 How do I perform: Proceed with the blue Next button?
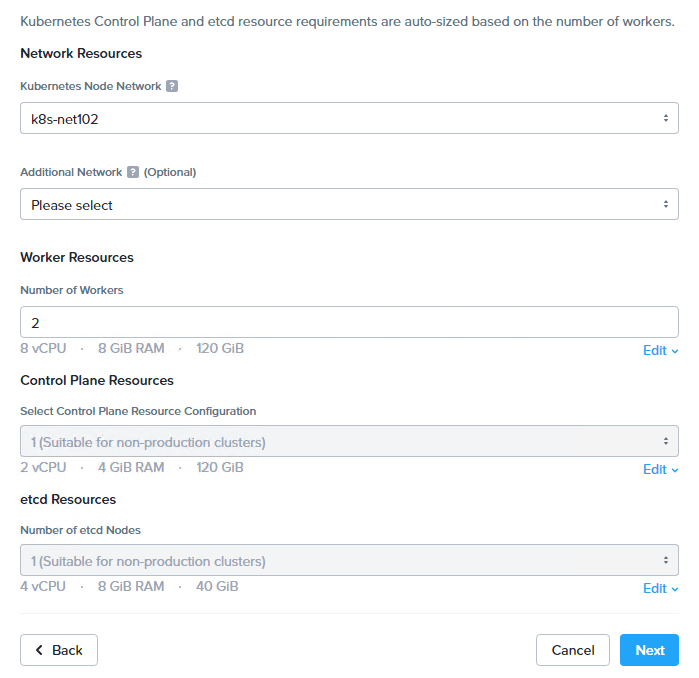point(649,650)
